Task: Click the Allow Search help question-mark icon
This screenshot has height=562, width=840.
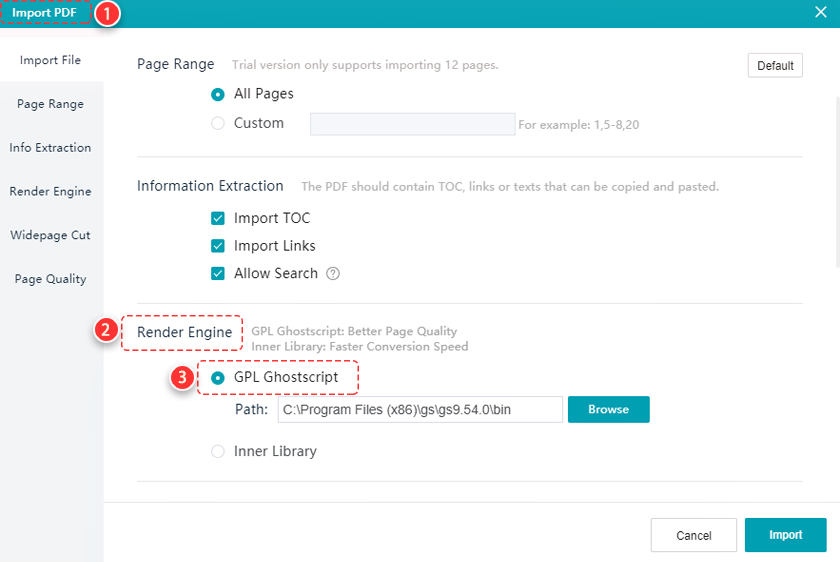Action: [x=333, y=274]
